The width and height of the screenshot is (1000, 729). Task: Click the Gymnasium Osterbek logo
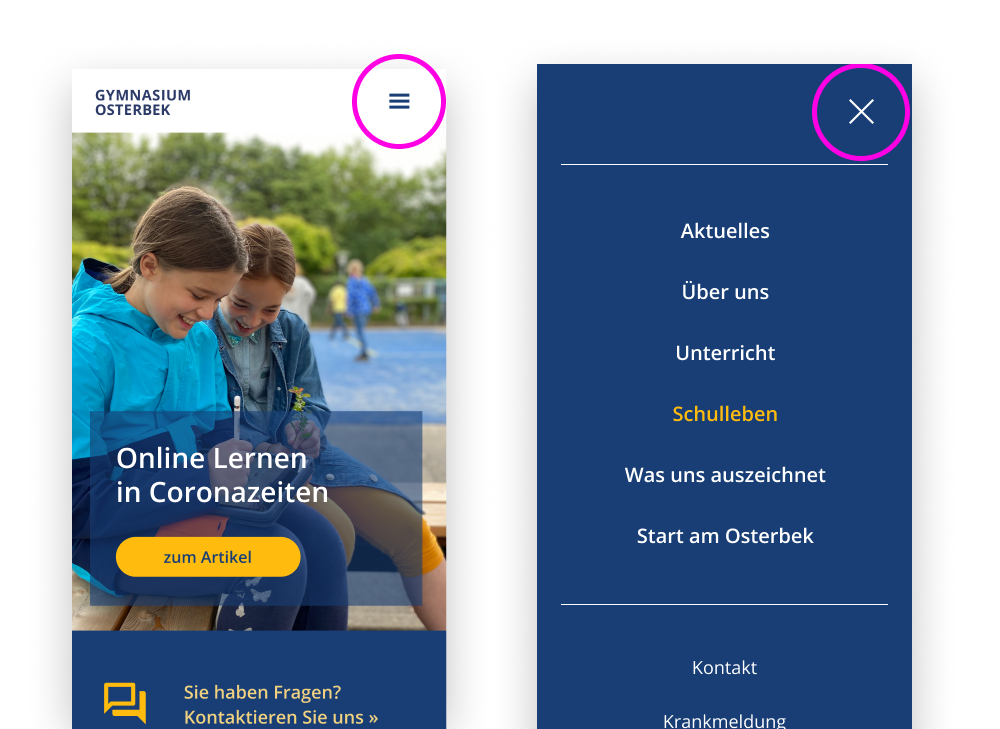143,103
